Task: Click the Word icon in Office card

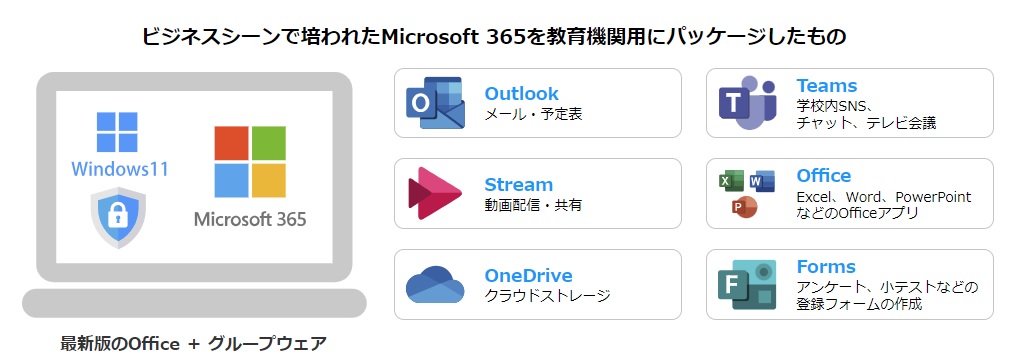Action: click(x=762, y=181)
